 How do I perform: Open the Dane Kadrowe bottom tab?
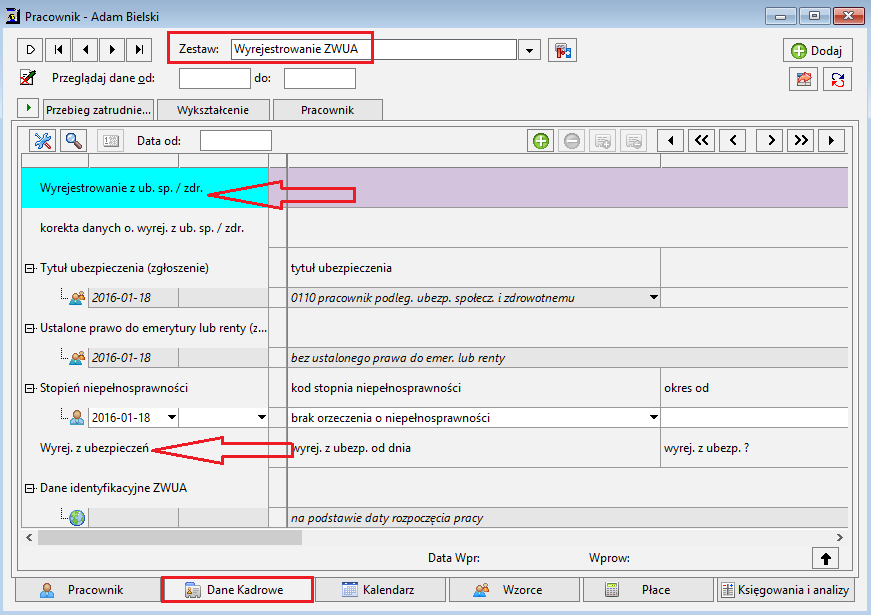[x=237, y=590]
